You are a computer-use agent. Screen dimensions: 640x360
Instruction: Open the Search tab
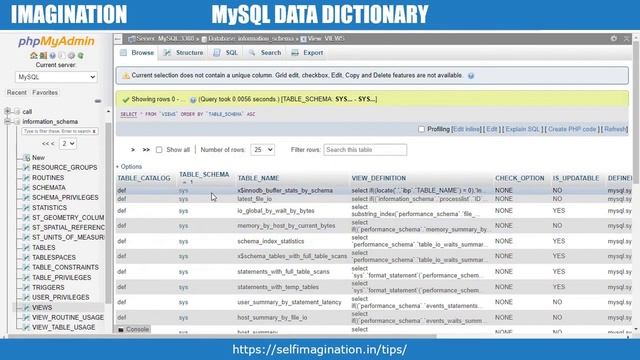(x=265, y=53)
